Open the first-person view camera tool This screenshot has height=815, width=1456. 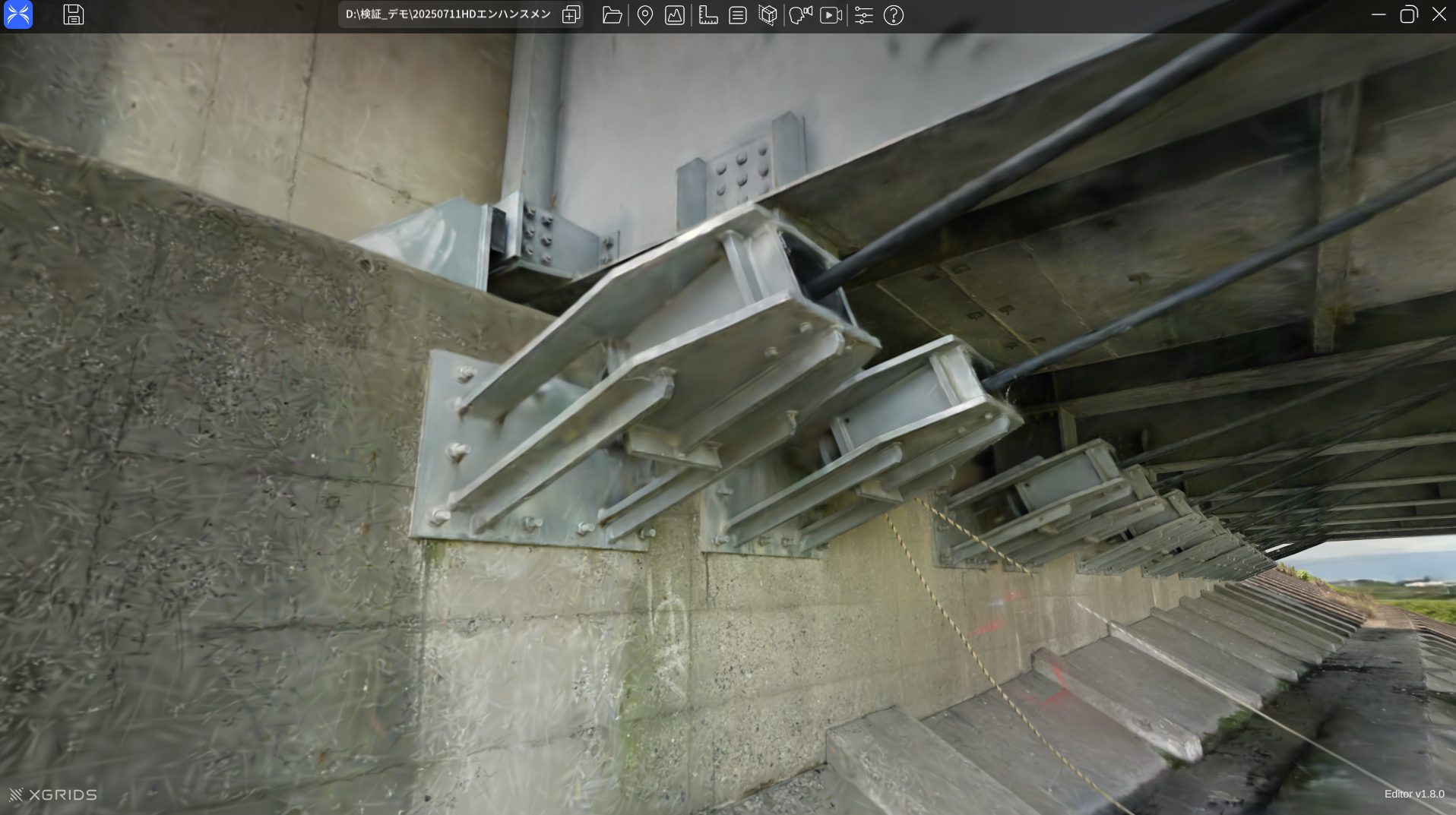(800, 15)
